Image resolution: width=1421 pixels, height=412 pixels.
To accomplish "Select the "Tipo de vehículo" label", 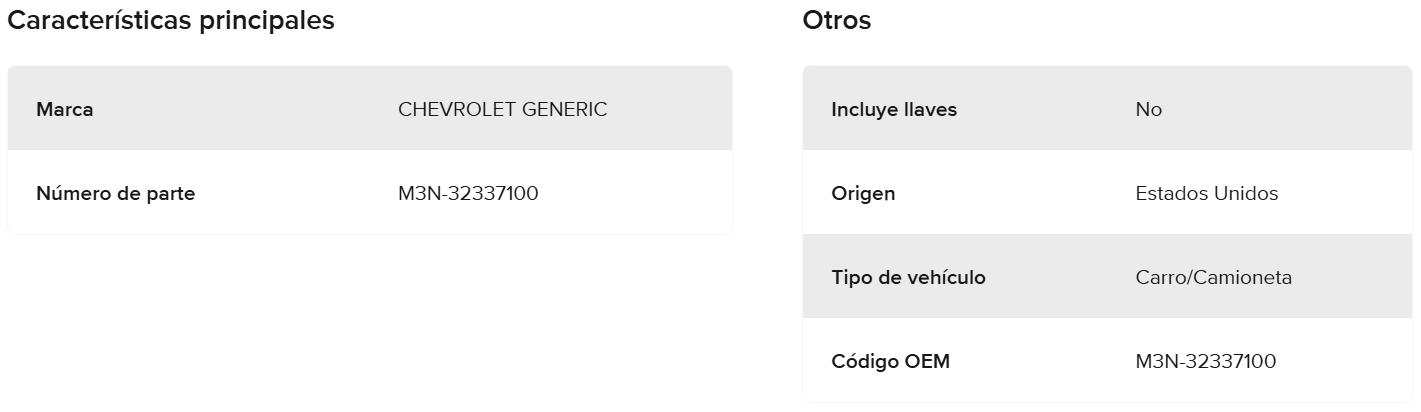I will (x=908, y=277).
